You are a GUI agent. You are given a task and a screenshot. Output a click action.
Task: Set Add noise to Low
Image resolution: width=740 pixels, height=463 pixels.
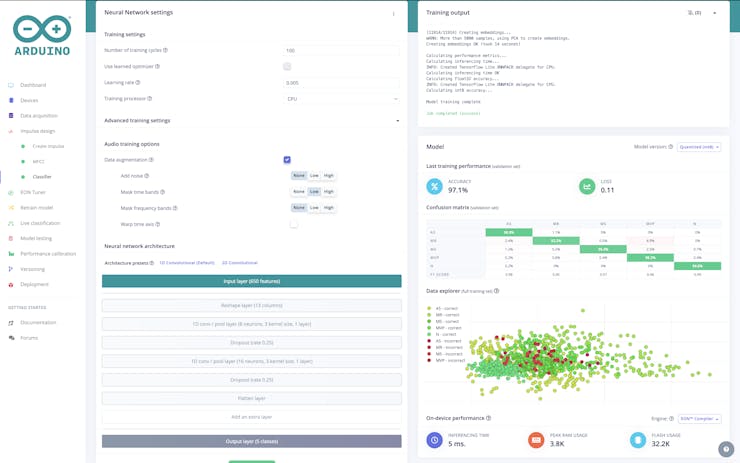314,176
